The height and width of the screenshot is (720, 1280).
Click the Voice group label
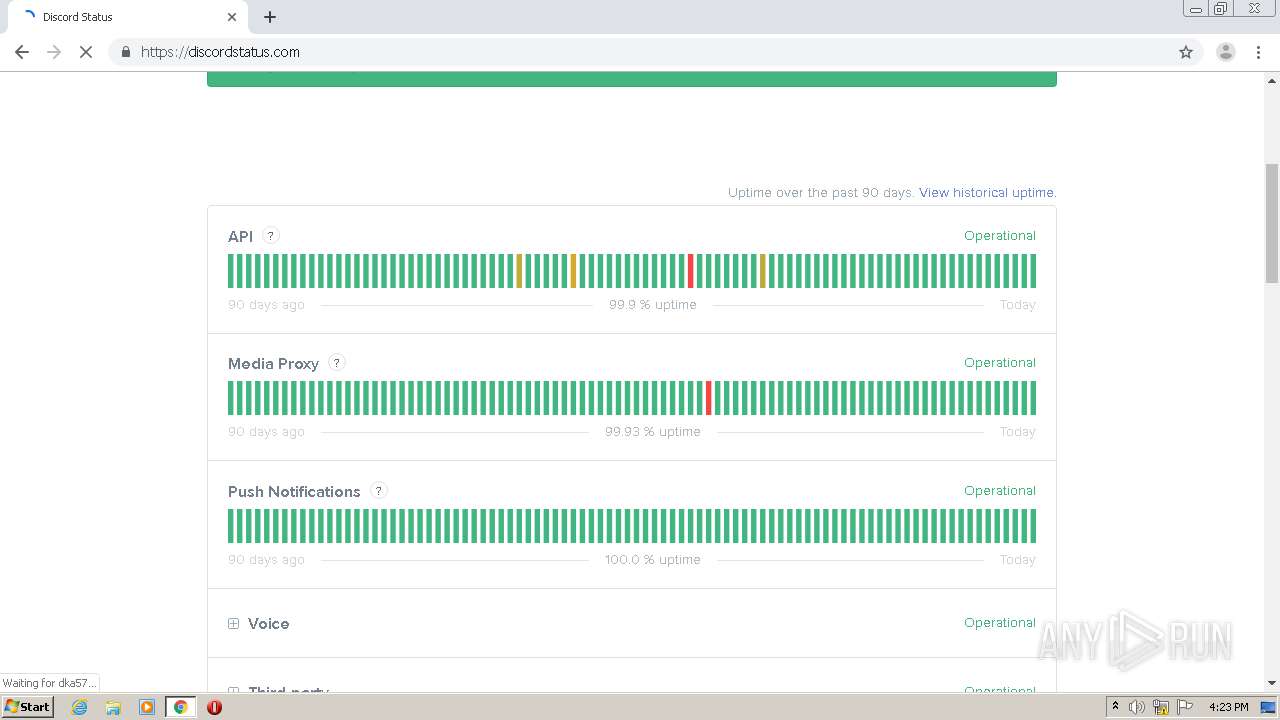tap(268, 624)
